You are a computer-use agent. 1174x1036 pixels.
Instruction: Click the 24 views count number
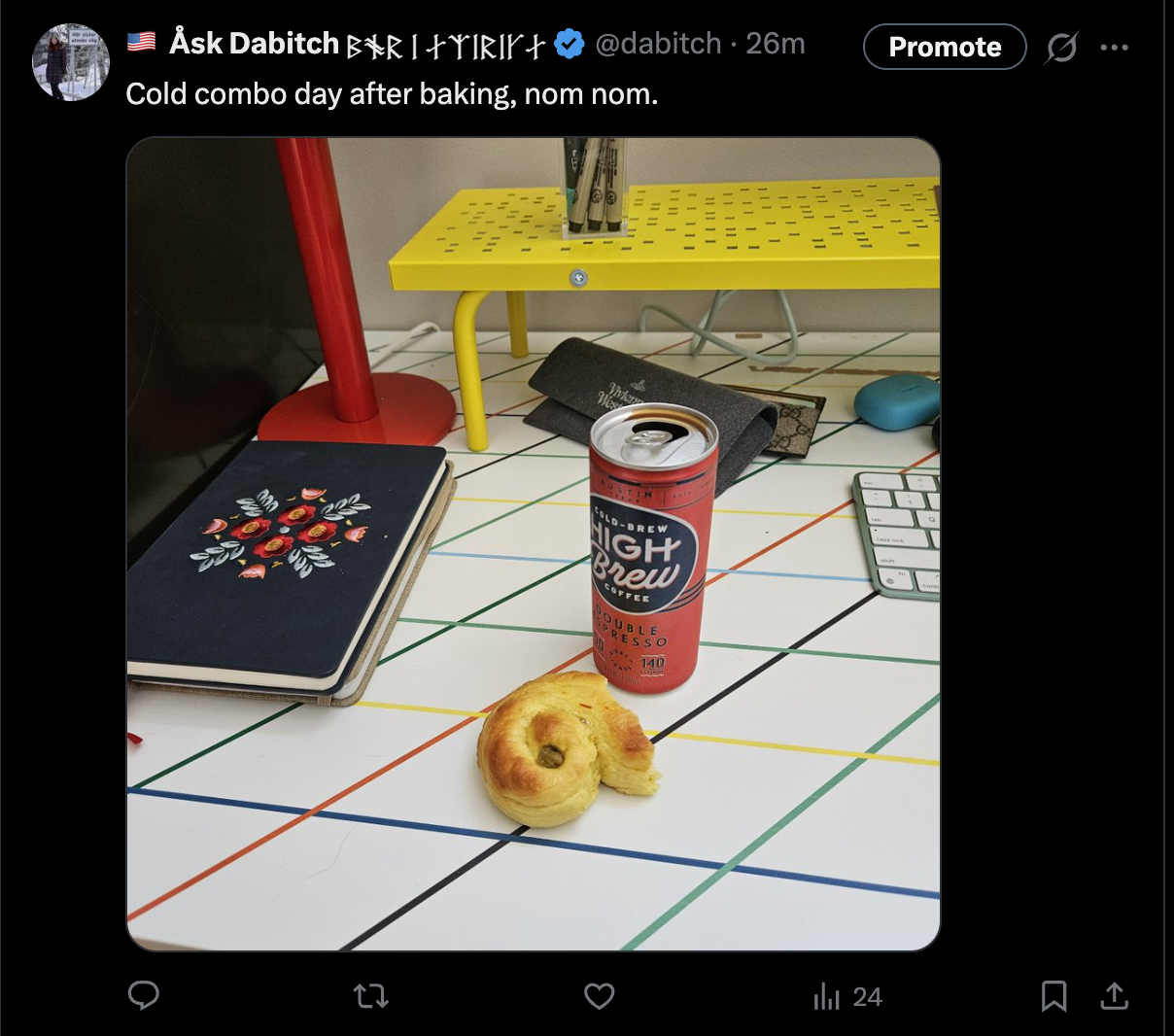pos(867,997)
